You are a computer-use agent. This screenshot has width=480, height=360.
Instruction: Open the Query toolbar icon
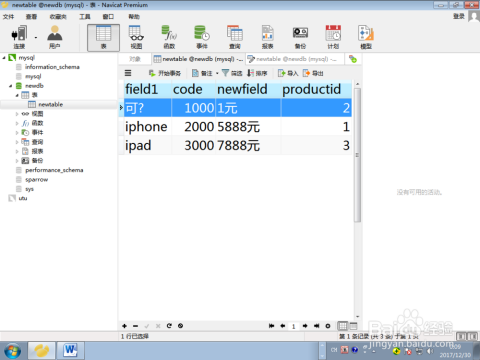click(x=235, y=37)
